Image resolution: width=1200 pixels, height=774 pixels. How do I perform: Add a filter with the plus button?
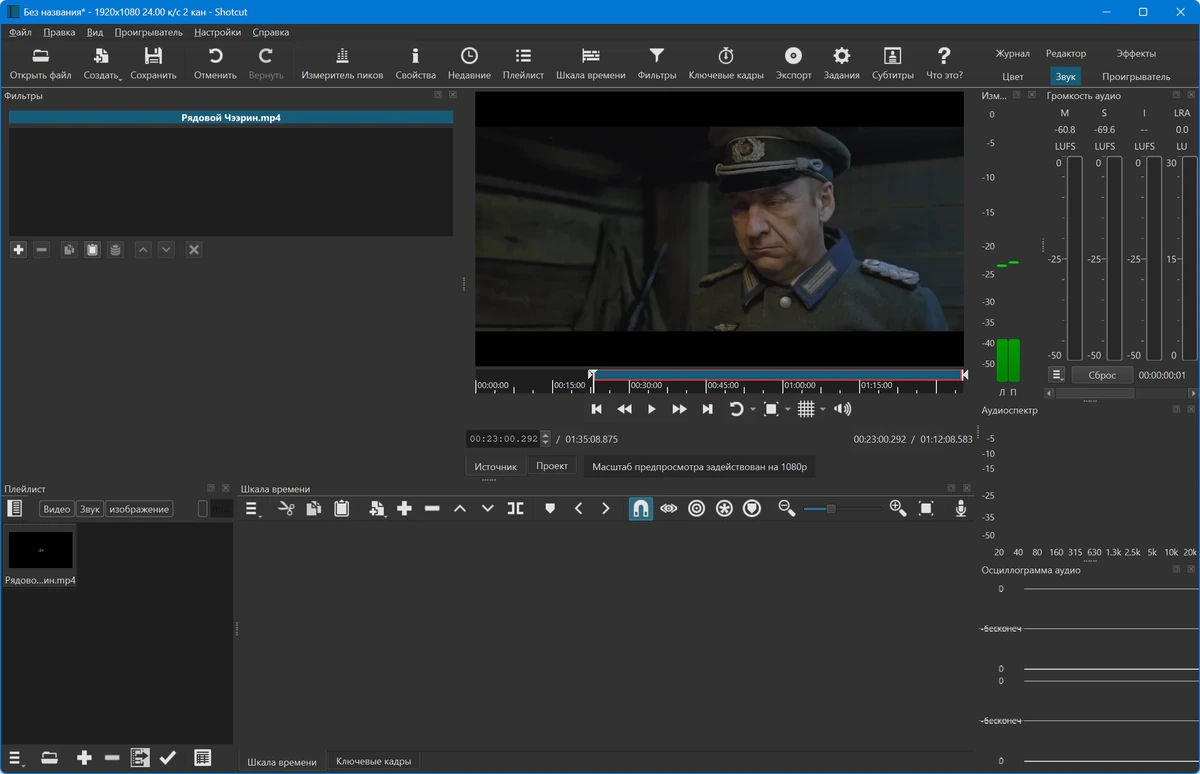click(18, 250)
